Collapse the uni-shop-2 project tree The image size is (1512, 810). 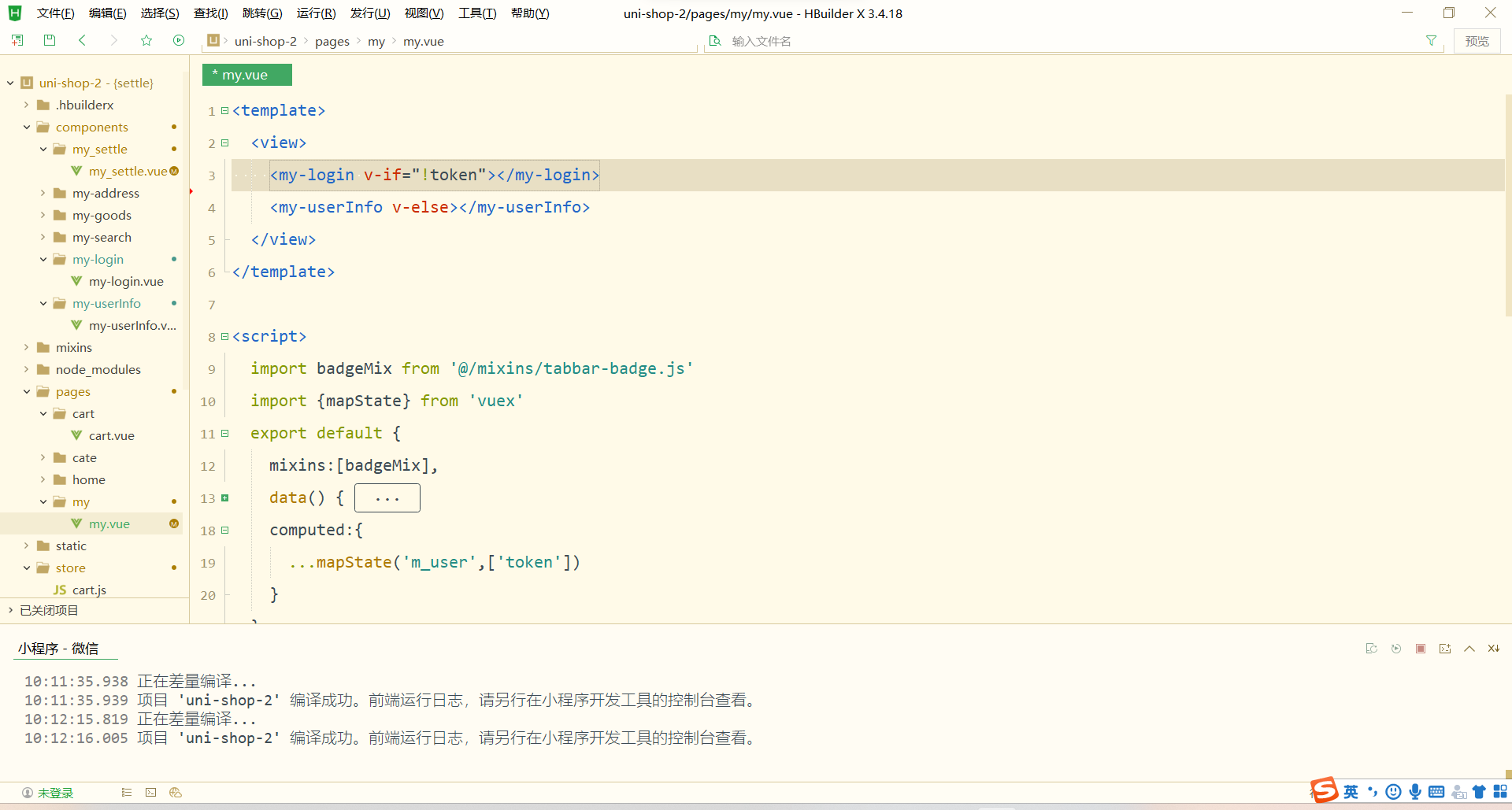pos(9,82)
